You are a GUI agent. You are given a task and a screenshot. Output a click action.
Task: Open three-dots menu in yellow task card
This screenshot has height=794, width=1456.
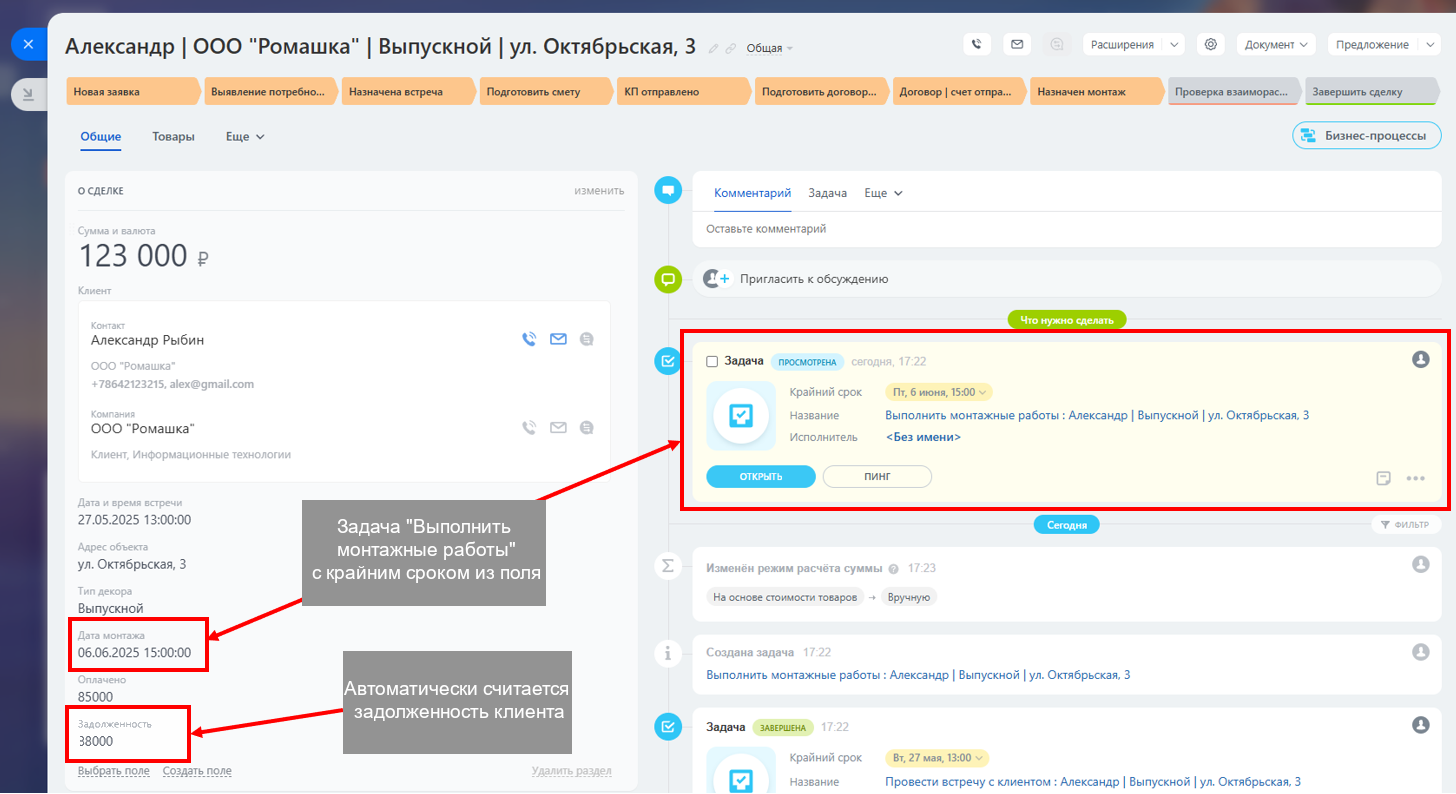tap(1415, 478)
